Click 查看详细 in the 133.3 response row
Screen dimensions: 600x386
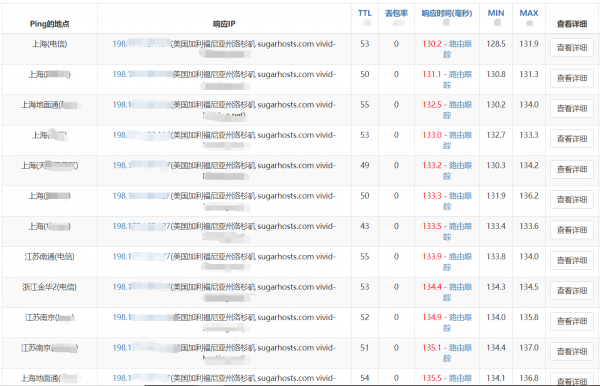click(572, 200)
